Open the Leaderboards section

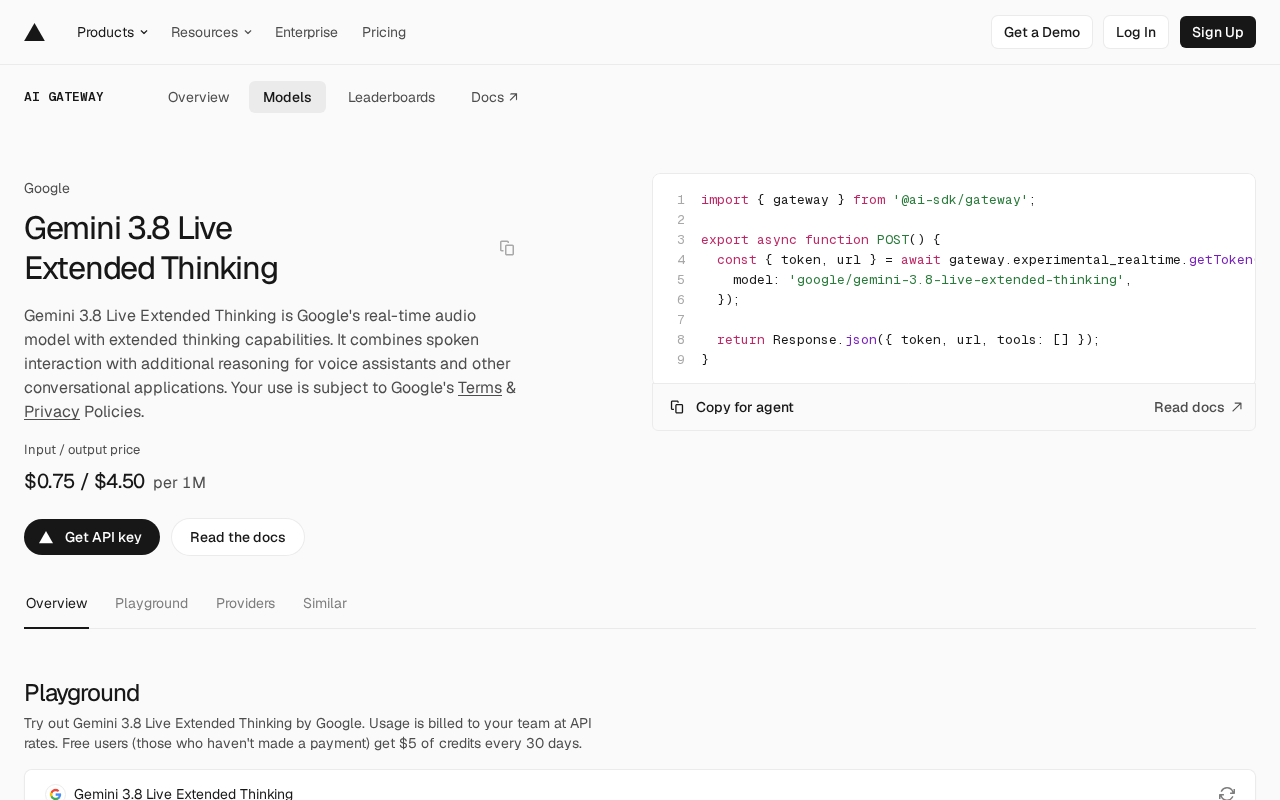[391, 97]
